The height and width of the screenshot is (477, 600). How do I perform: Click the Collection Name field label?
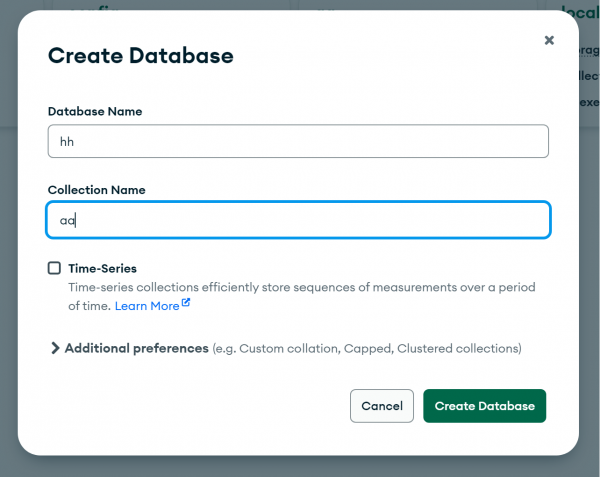click(x=96, y=190)
